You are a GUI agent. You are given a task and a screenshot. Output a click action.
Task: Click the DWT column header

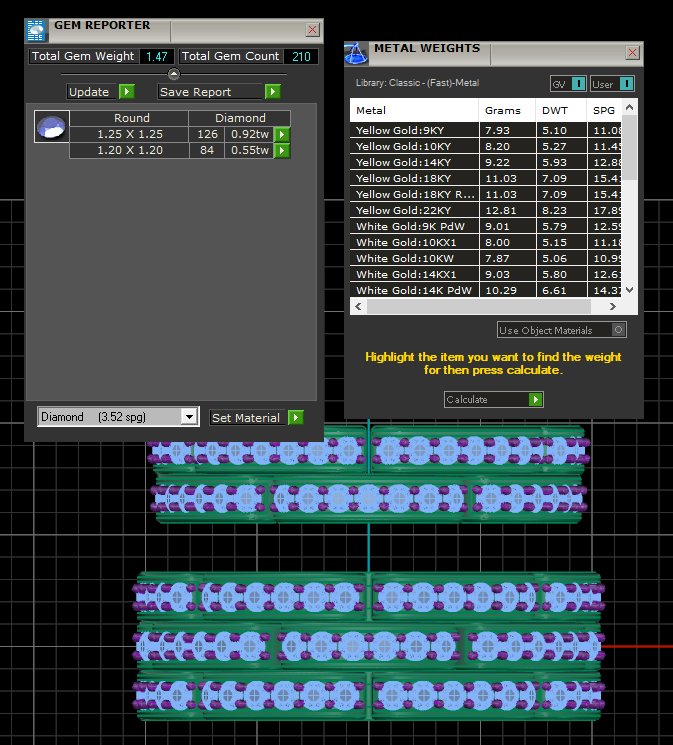pos(561,110)
